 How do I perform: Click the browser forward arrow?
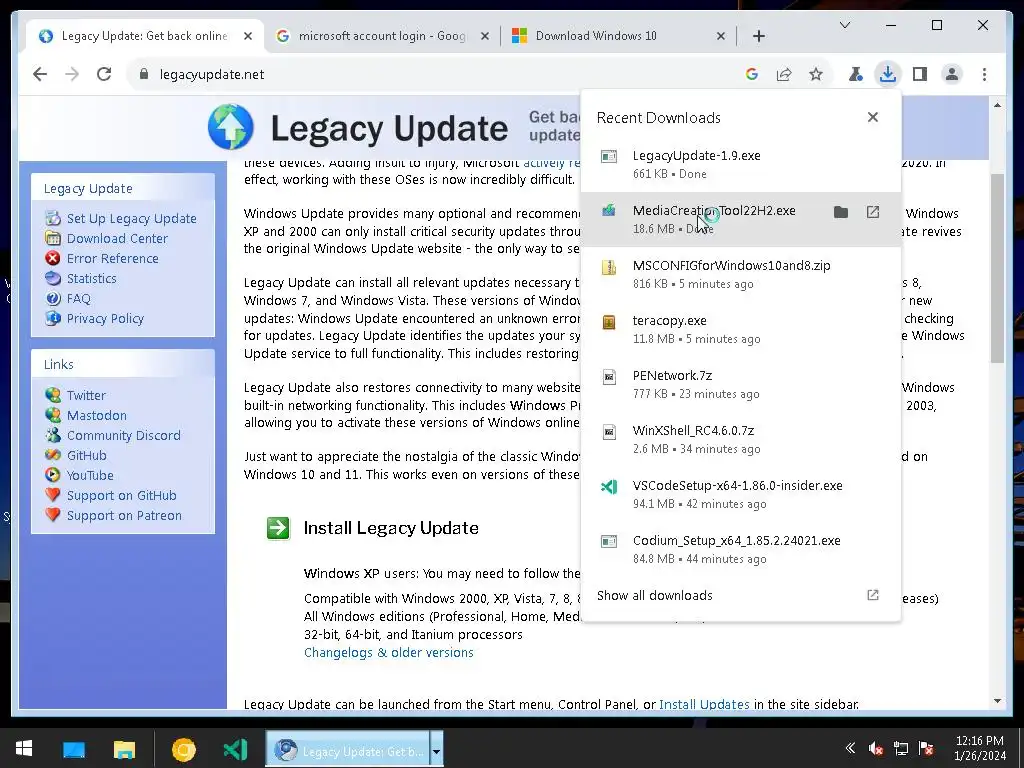72,74
